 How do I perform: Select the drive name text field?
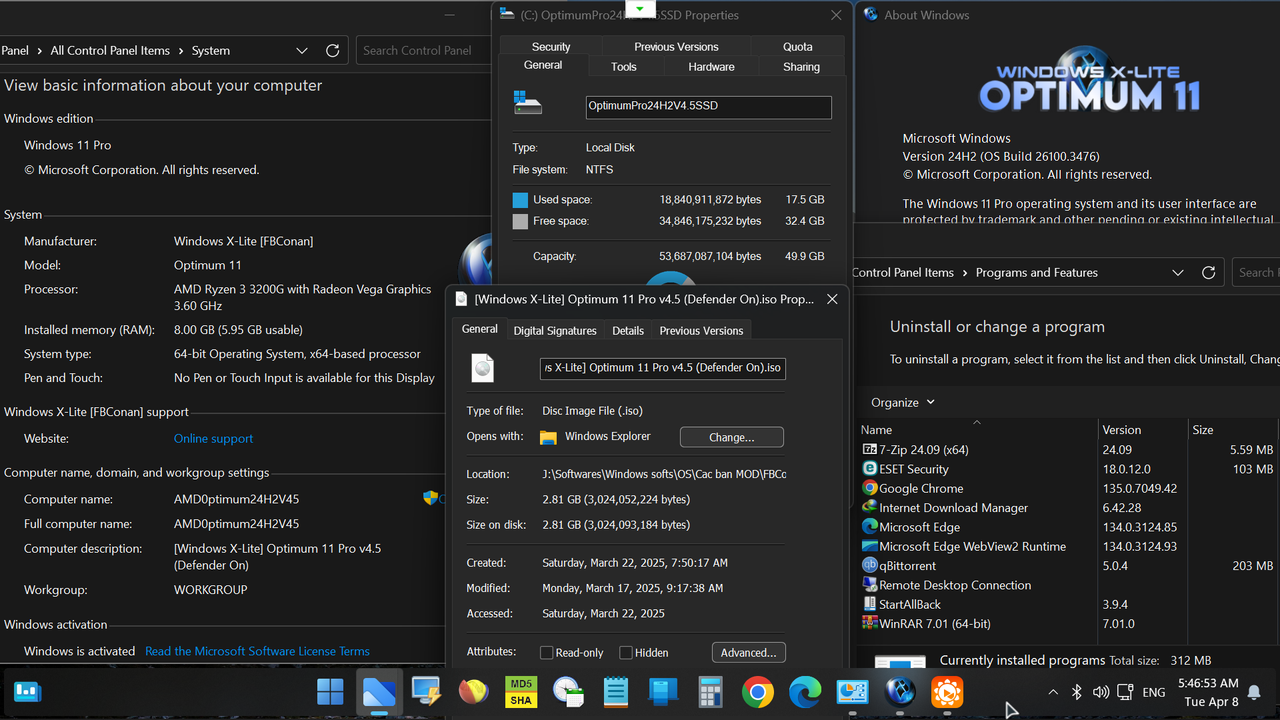pos(708,107)
